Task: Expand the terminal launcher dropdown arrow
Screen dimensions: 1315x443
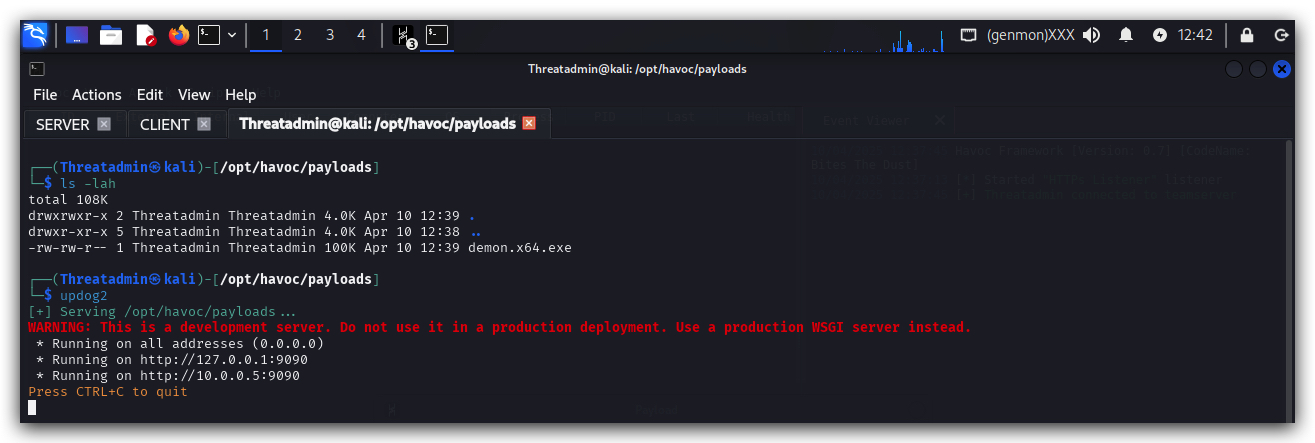Action: tap(232, 35)
